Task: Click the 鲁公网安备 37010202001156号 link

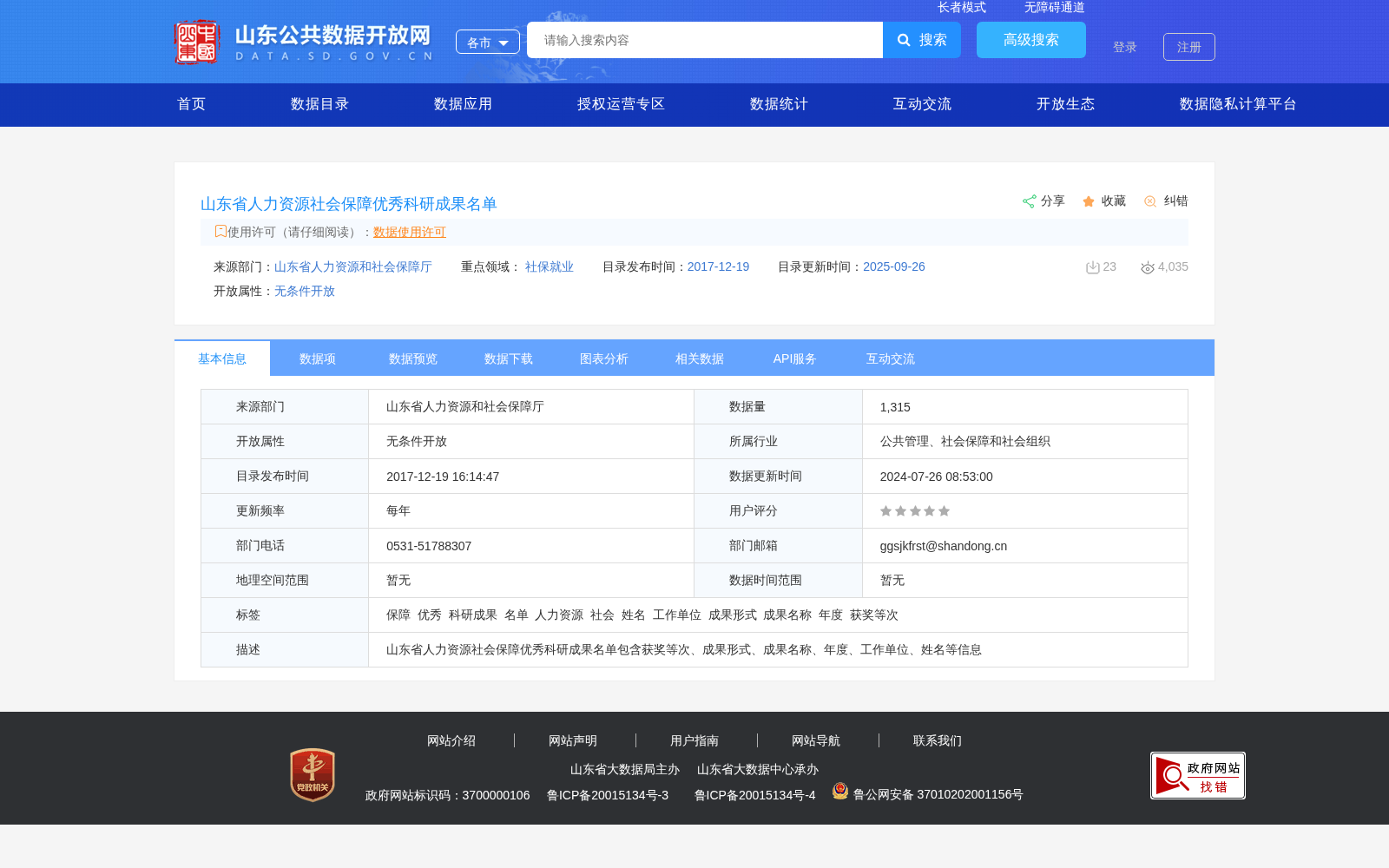Action: point(938,794)
